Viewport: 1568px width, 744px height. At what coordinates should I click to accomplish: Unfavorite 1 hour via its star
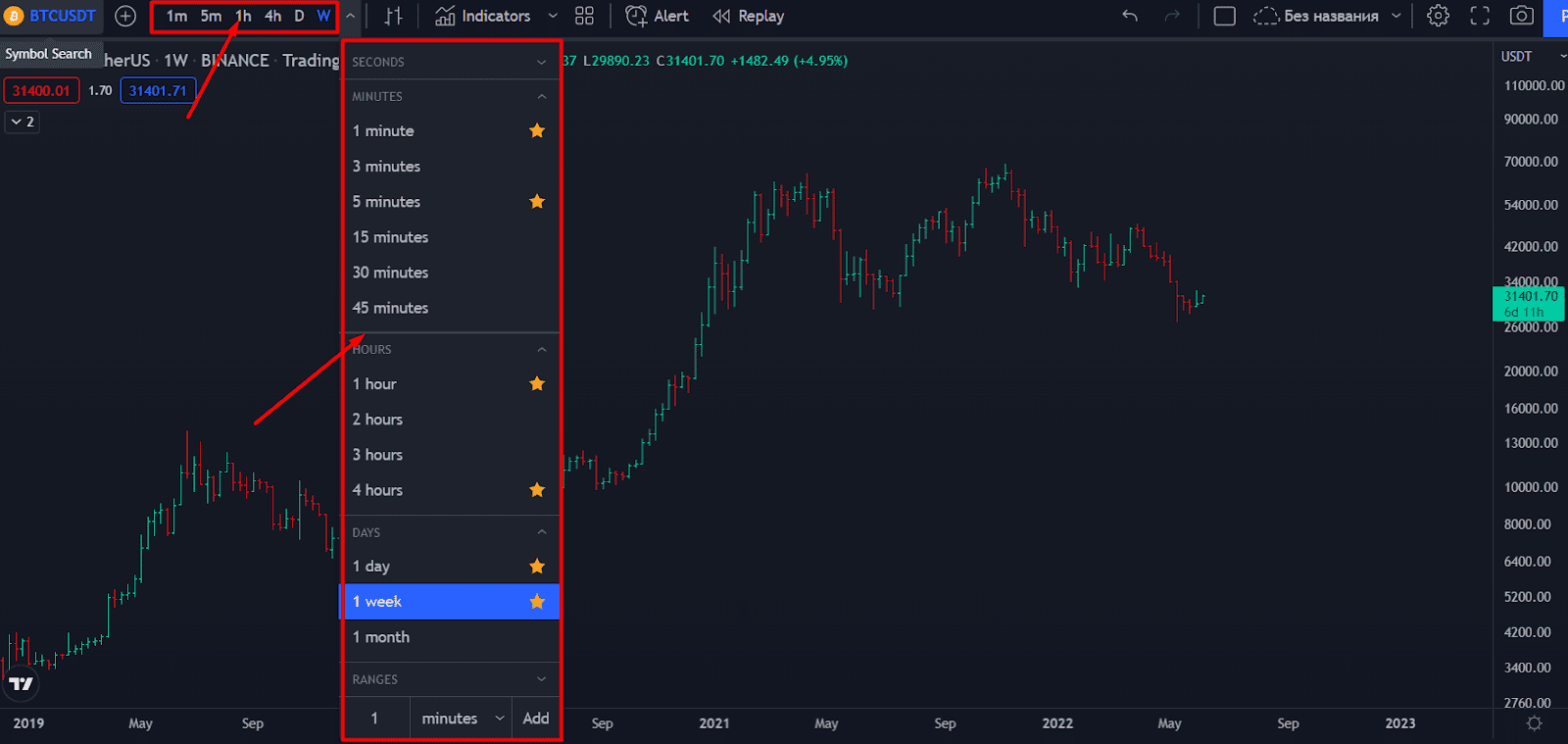(x=537, y=383)
